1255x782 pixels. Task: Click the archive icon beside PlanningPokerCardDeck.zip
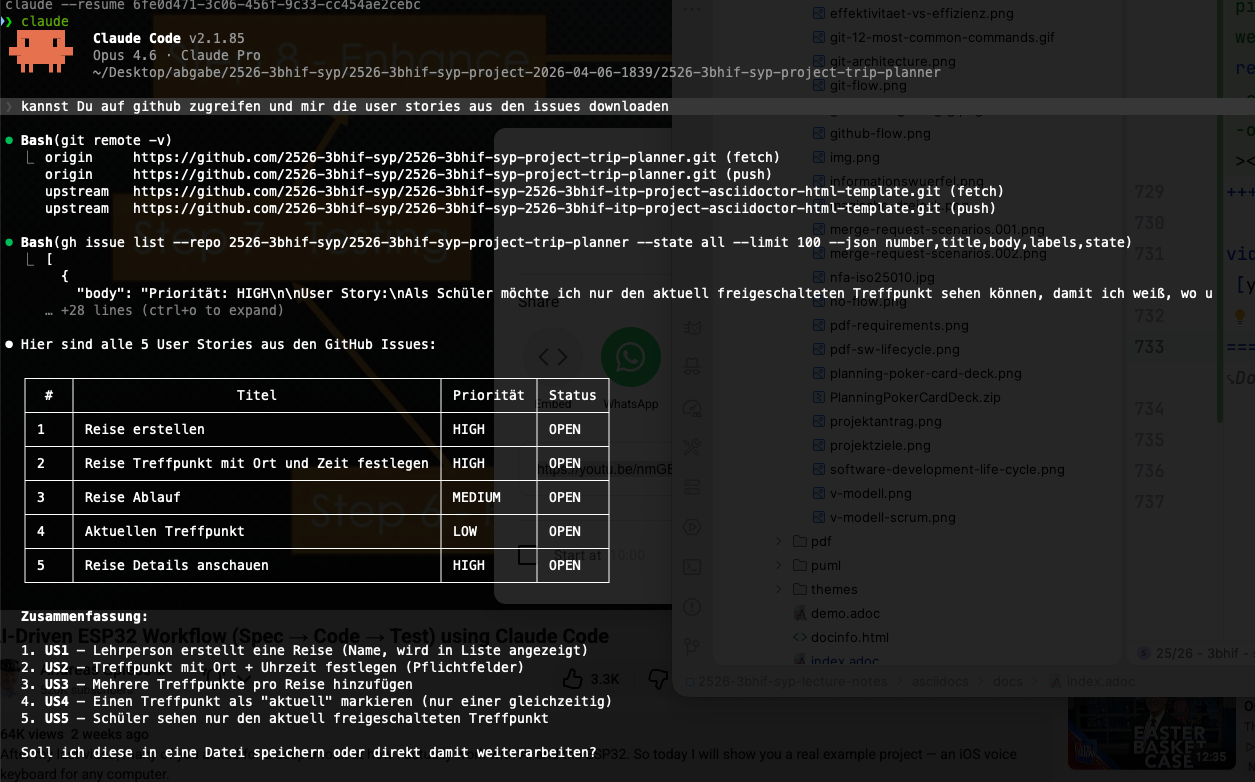pos(820,397)
